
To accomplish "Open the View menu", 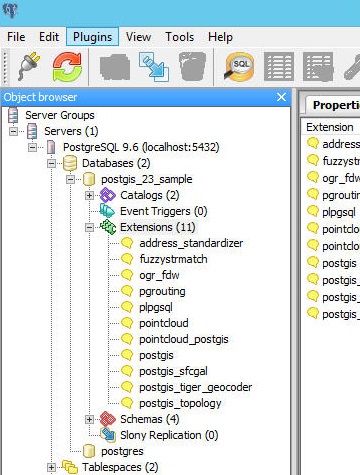I will point(138,37).
